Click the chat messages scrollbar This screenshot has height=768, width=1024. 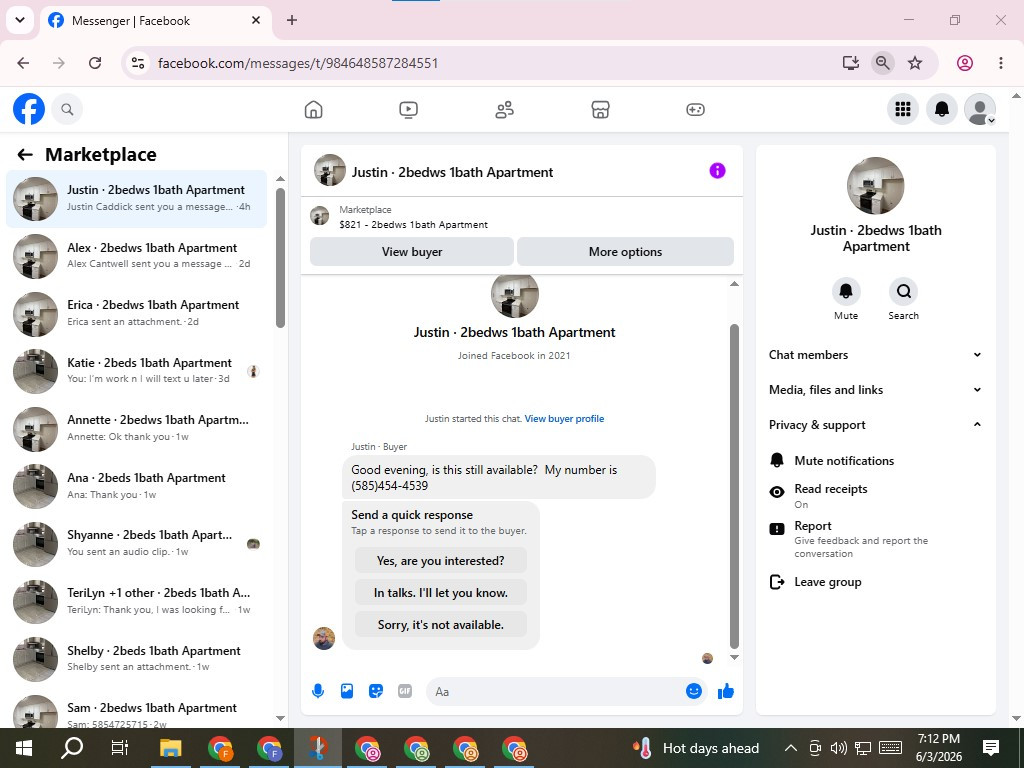(x=734, y=487)
